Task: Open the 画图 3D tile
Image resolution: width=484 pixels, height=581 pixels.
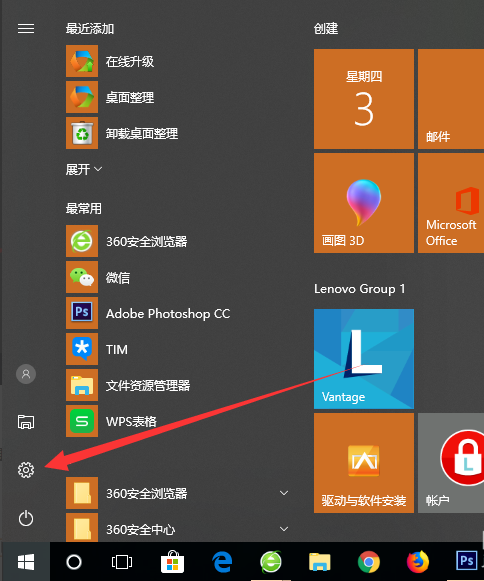Action: coord(364,203)
